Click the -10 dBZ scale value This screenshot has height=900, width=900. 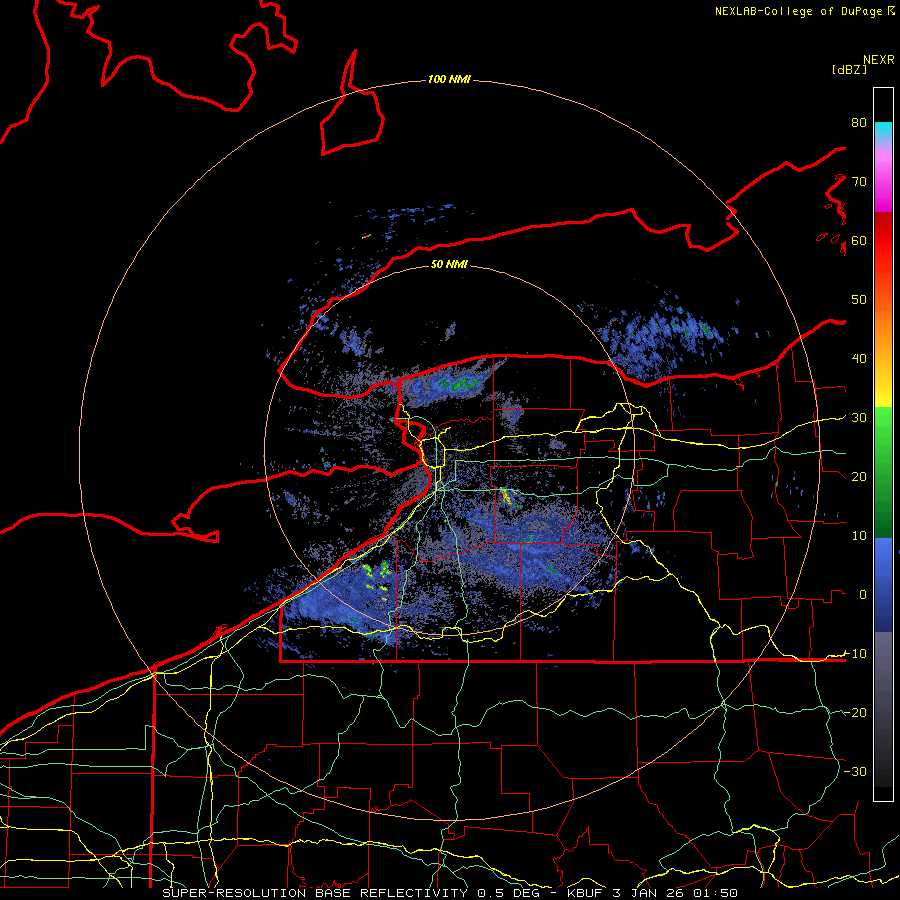point(855,654)
